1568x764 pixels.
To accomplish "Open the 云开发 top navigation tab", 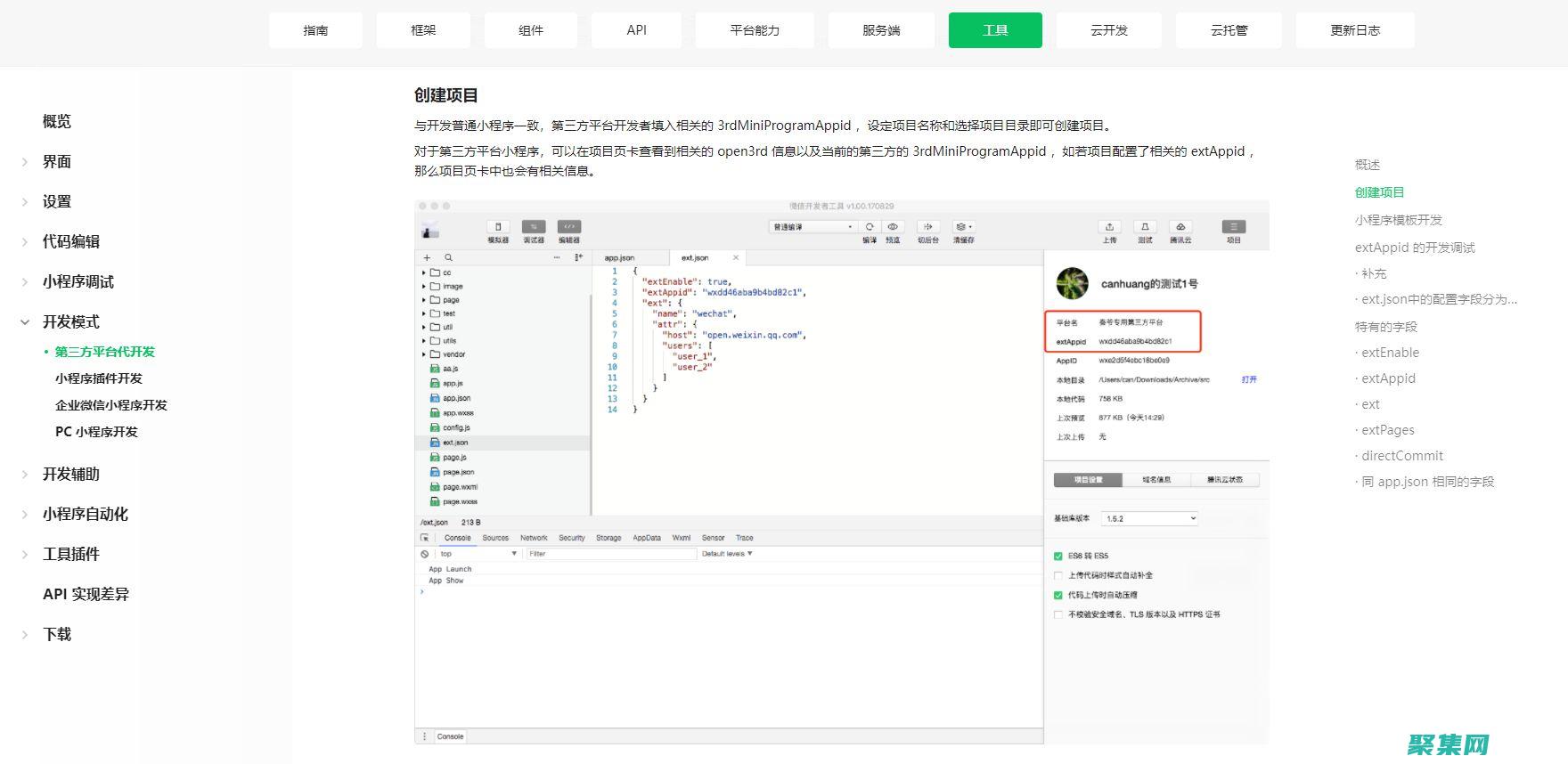I will click(x=1109, y=30).
